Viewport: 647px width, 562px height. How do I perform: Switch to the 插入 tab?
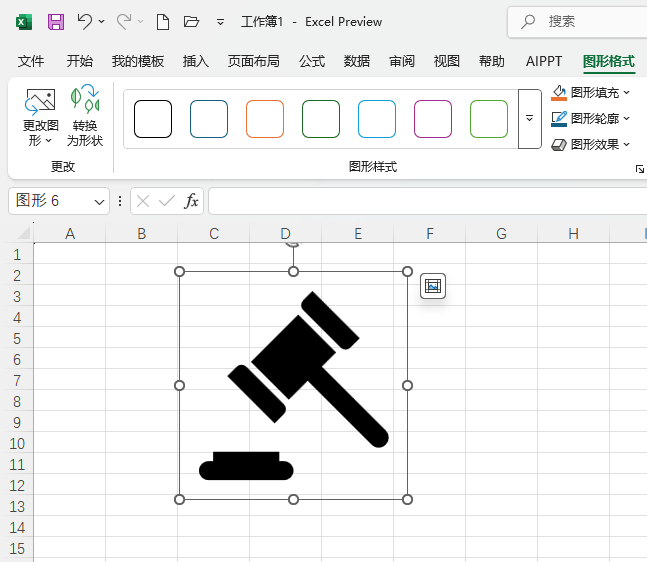(196, 61)
